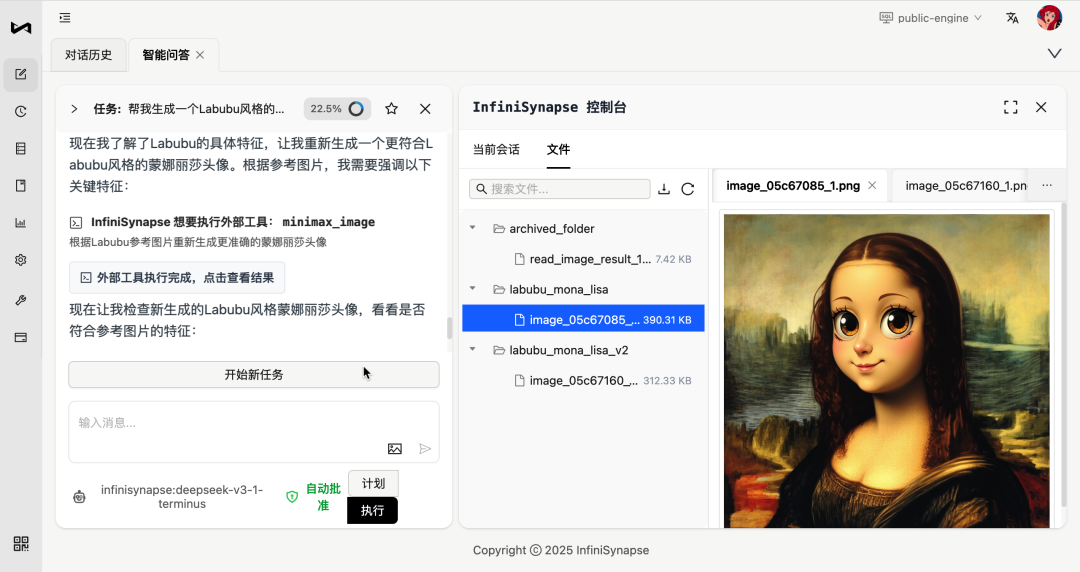Select the 文件 tab
The height and width of the screenshot is (572, 1080).
559,150
